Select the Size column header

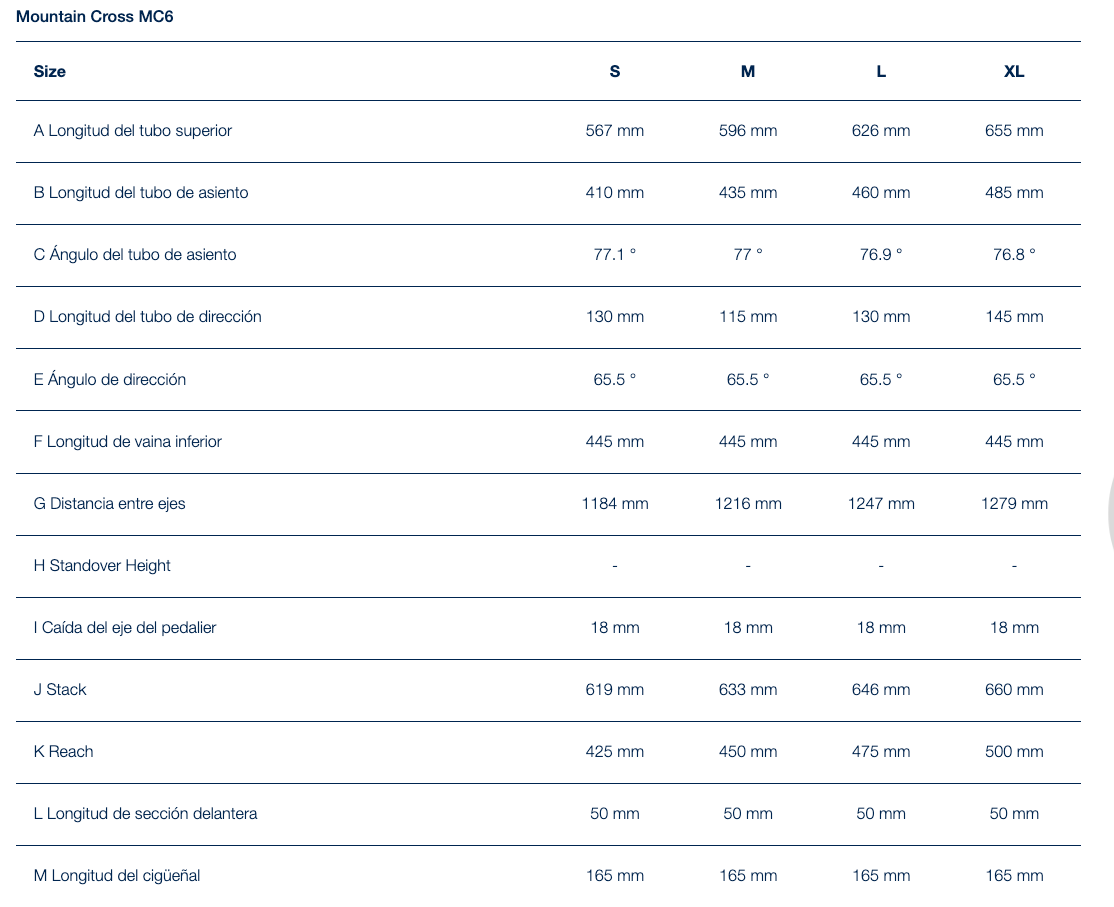click(50, 71)
